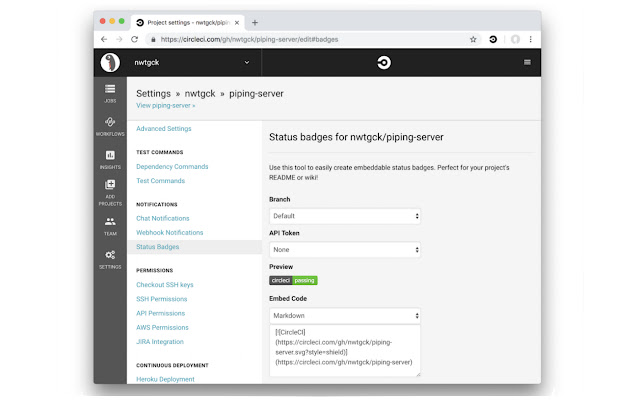The height and width of the screenshot is (400, 640).
Task: Click the nwtgck breadcrumb heading
Action: click(x=200, y=93)
